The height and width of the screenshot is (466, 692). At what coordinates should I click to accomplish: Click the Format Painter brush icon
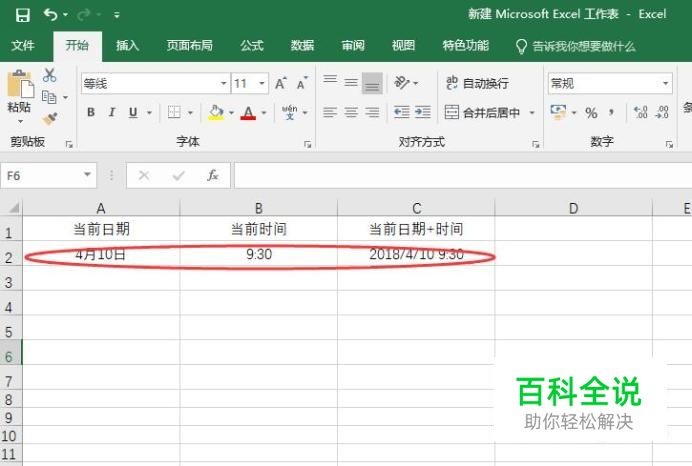(x=50, y=119)
